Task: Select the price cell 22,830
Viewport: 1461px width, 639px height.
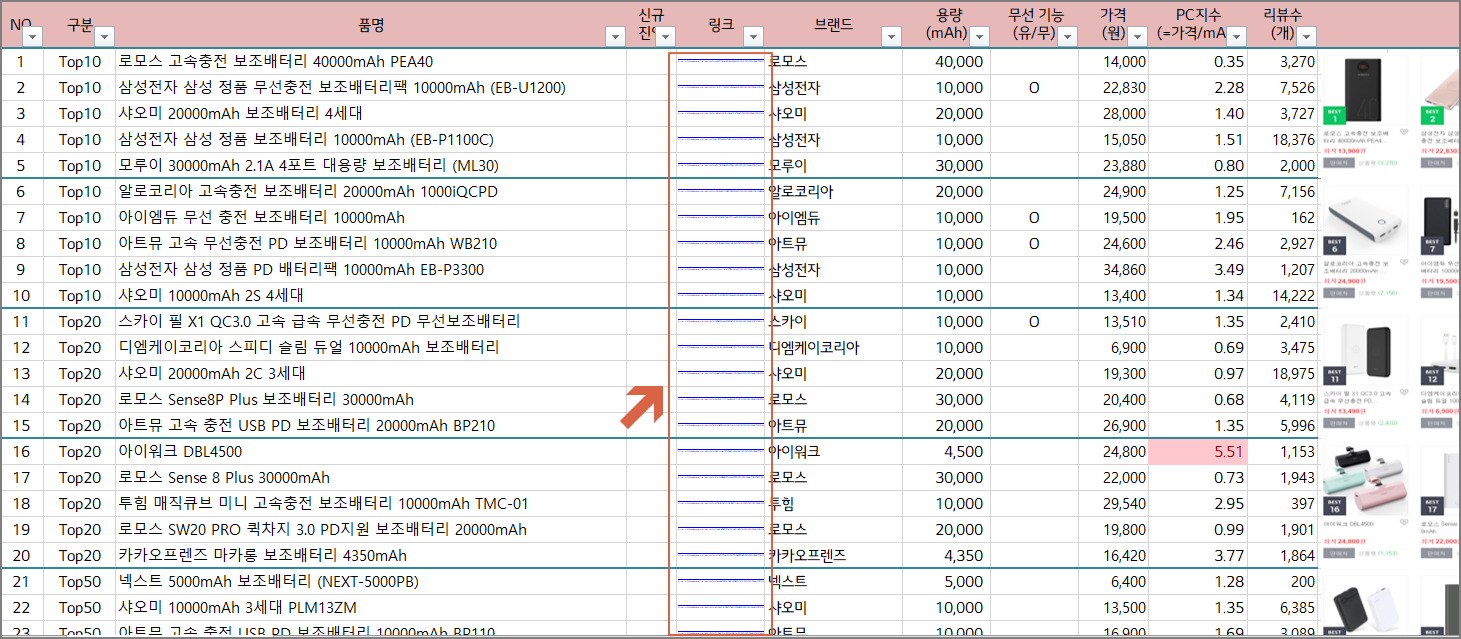Action: click(x=1113, y=87)
